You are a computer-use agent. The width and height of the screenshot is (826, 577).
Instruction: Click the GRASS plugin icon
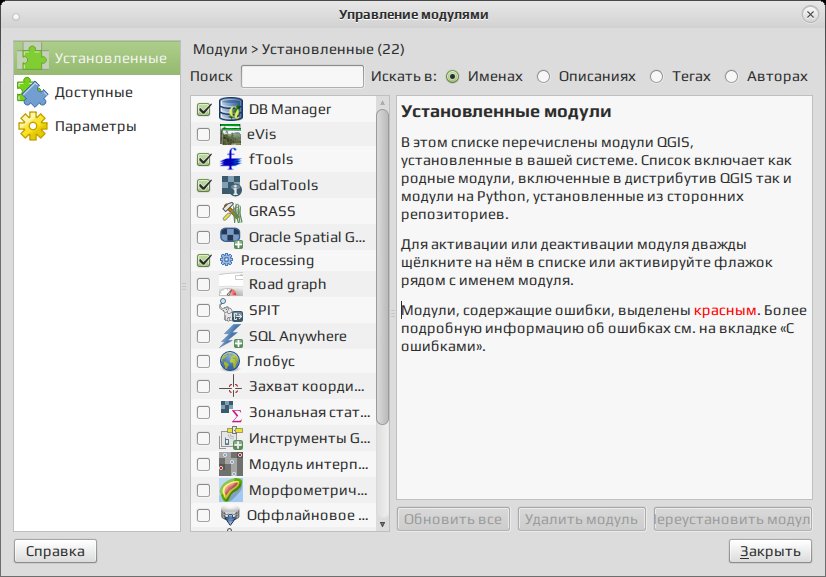[231, 211]
